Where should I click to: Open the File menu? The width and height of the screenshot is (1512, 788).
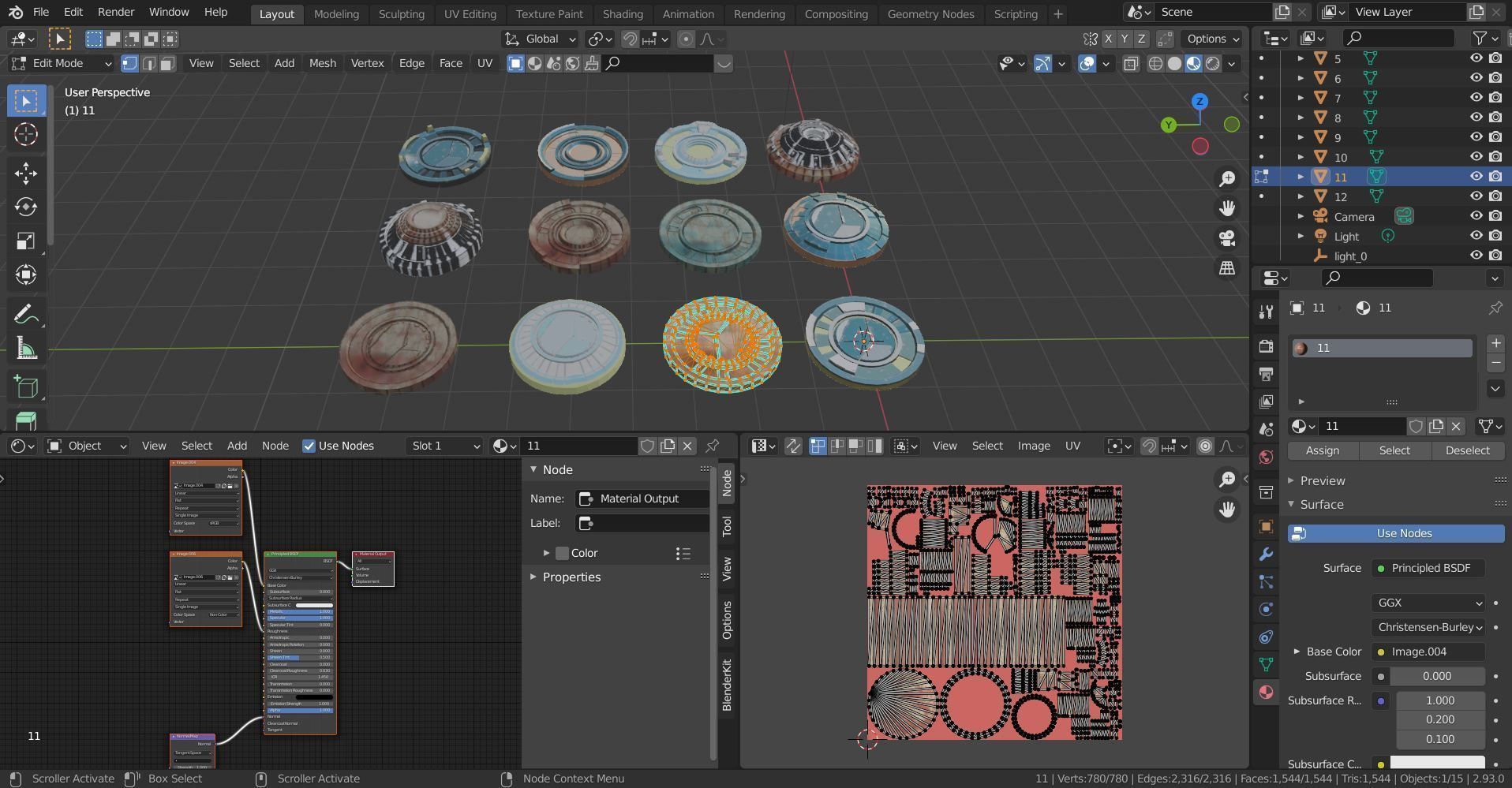[41, 12]
